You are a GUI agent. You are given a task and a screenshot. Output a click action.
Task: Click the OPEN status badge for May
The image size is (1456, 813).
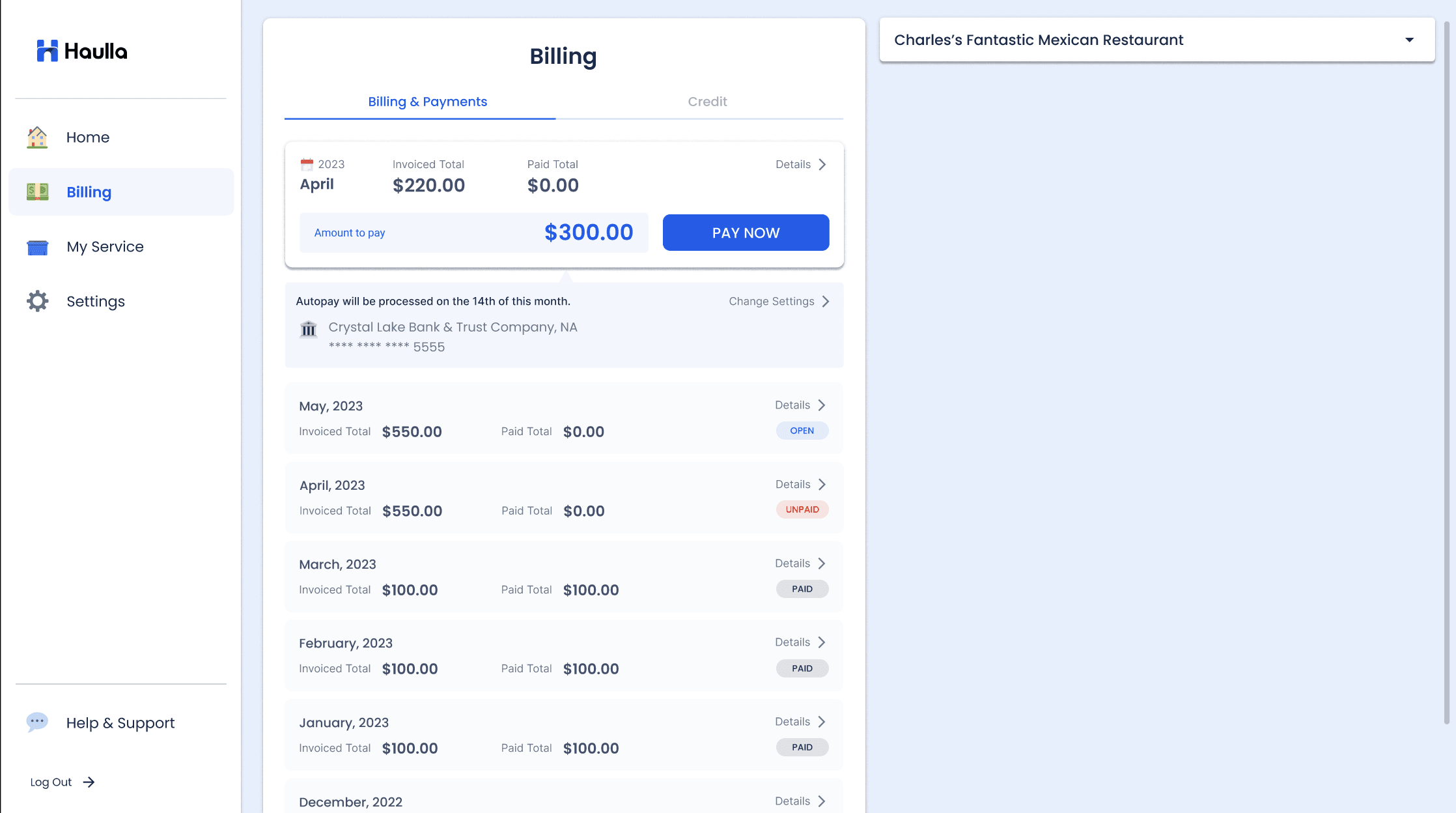click(802, 431)
